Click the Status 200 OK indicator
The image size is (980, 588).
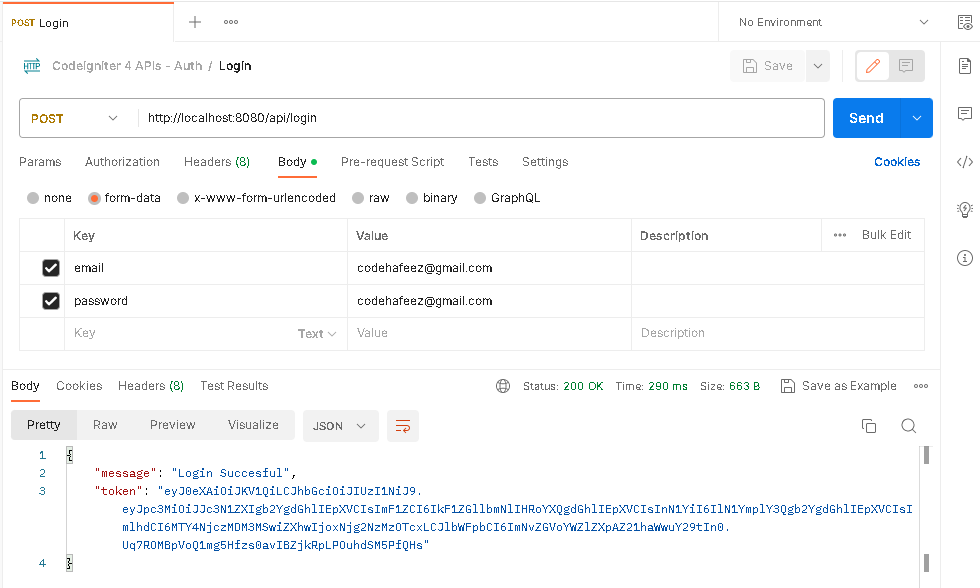pos(563,386)
